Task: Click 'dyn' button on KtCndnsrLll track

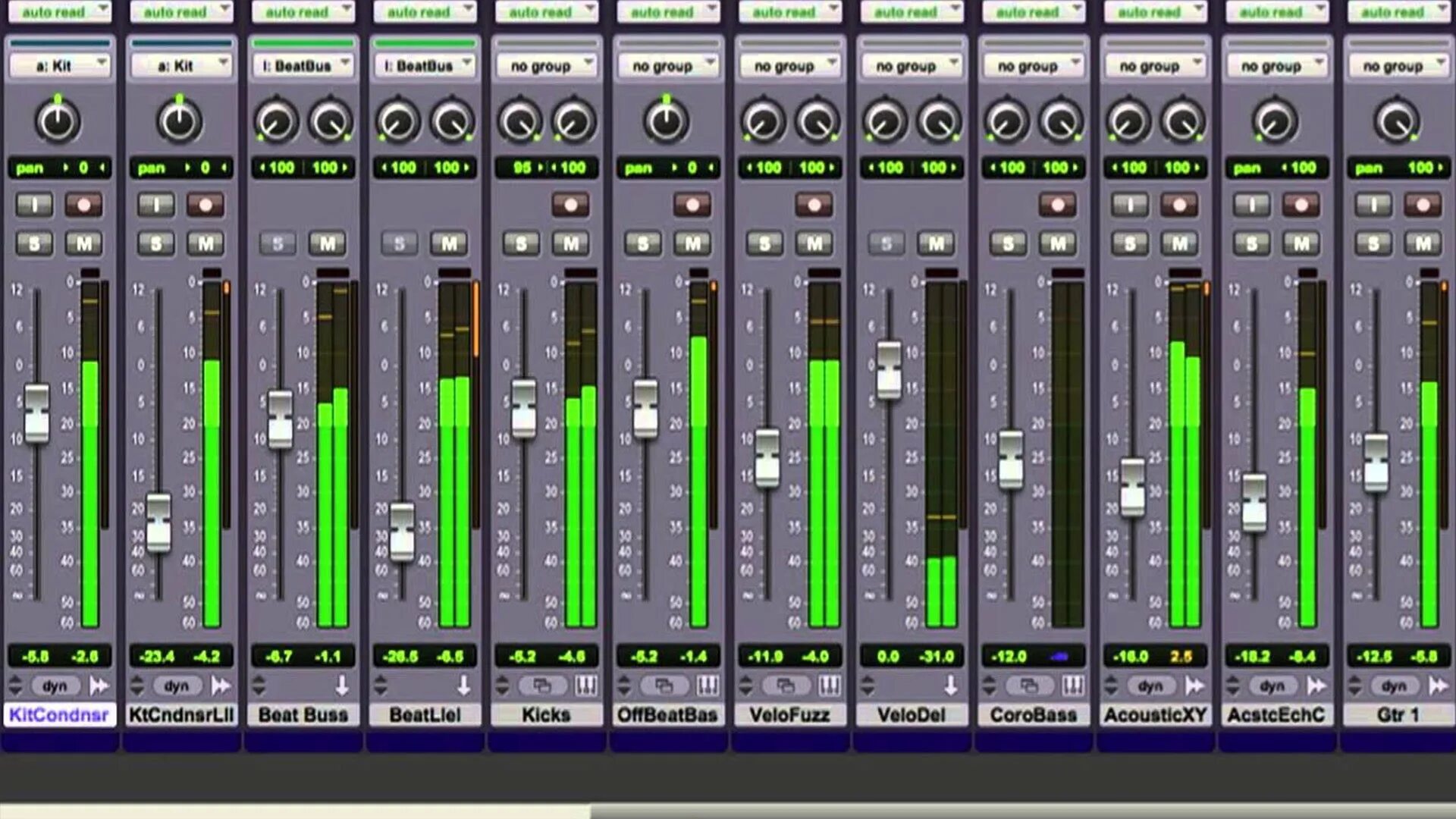Action: 177,686
